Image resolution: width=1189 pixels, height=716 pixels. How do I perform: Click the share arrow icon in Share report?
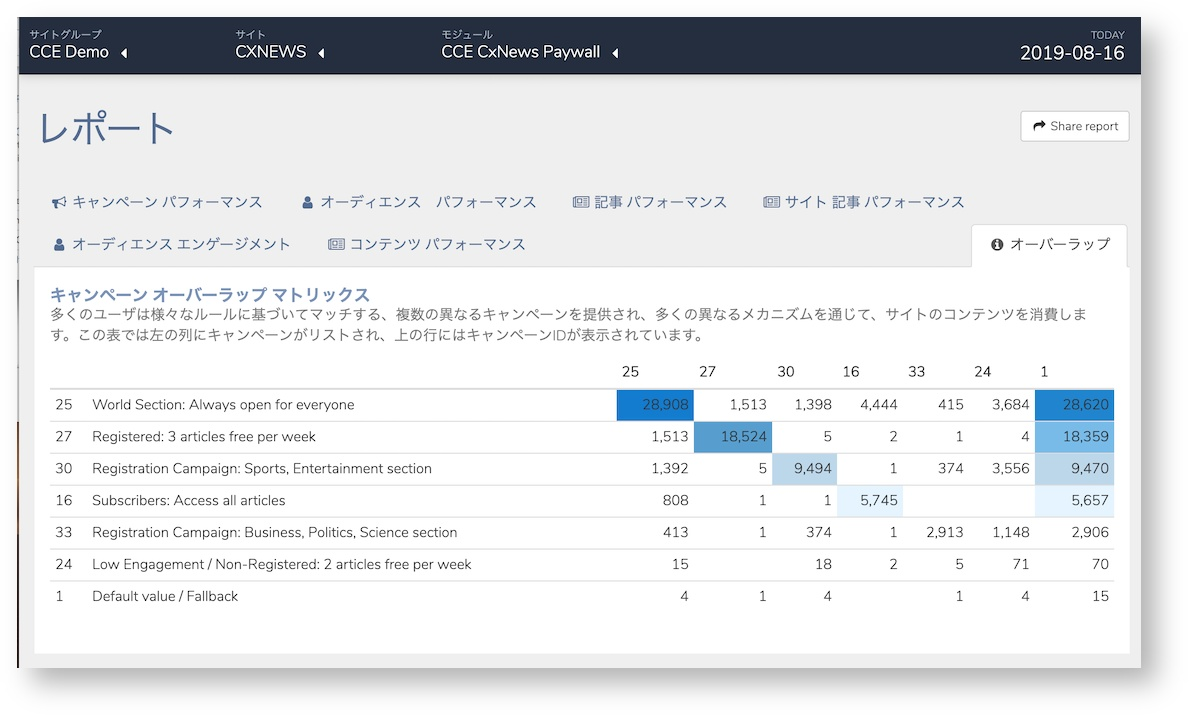click(1039, 126)
